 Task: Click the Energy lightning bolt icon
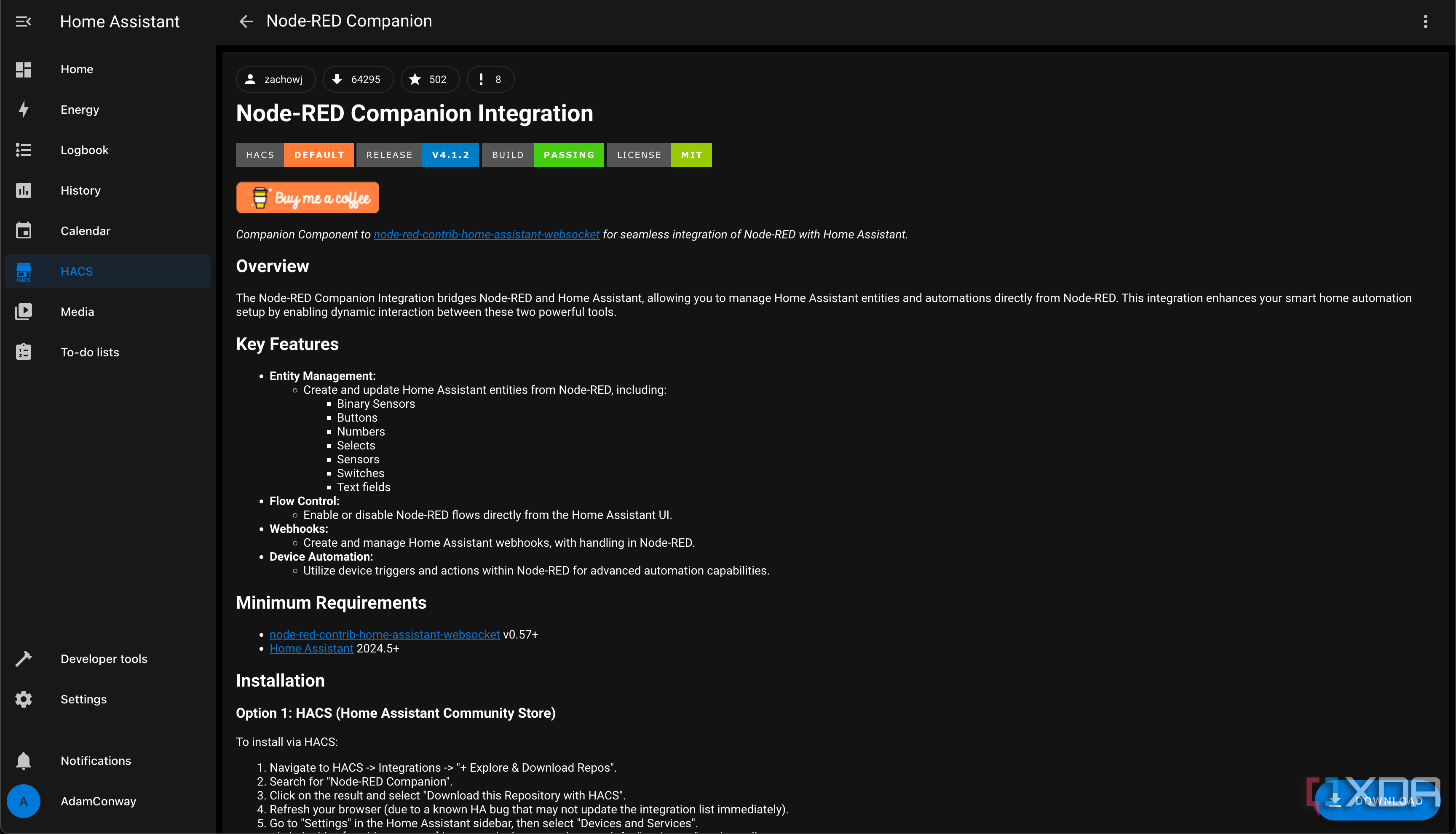pyautogui.click(x=24, y=110)
